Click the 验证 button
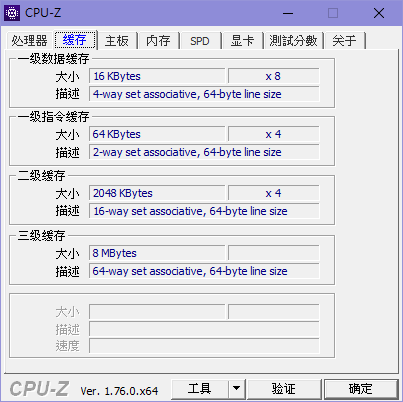This screenshot has height=402, width=403. pos(284,389)
